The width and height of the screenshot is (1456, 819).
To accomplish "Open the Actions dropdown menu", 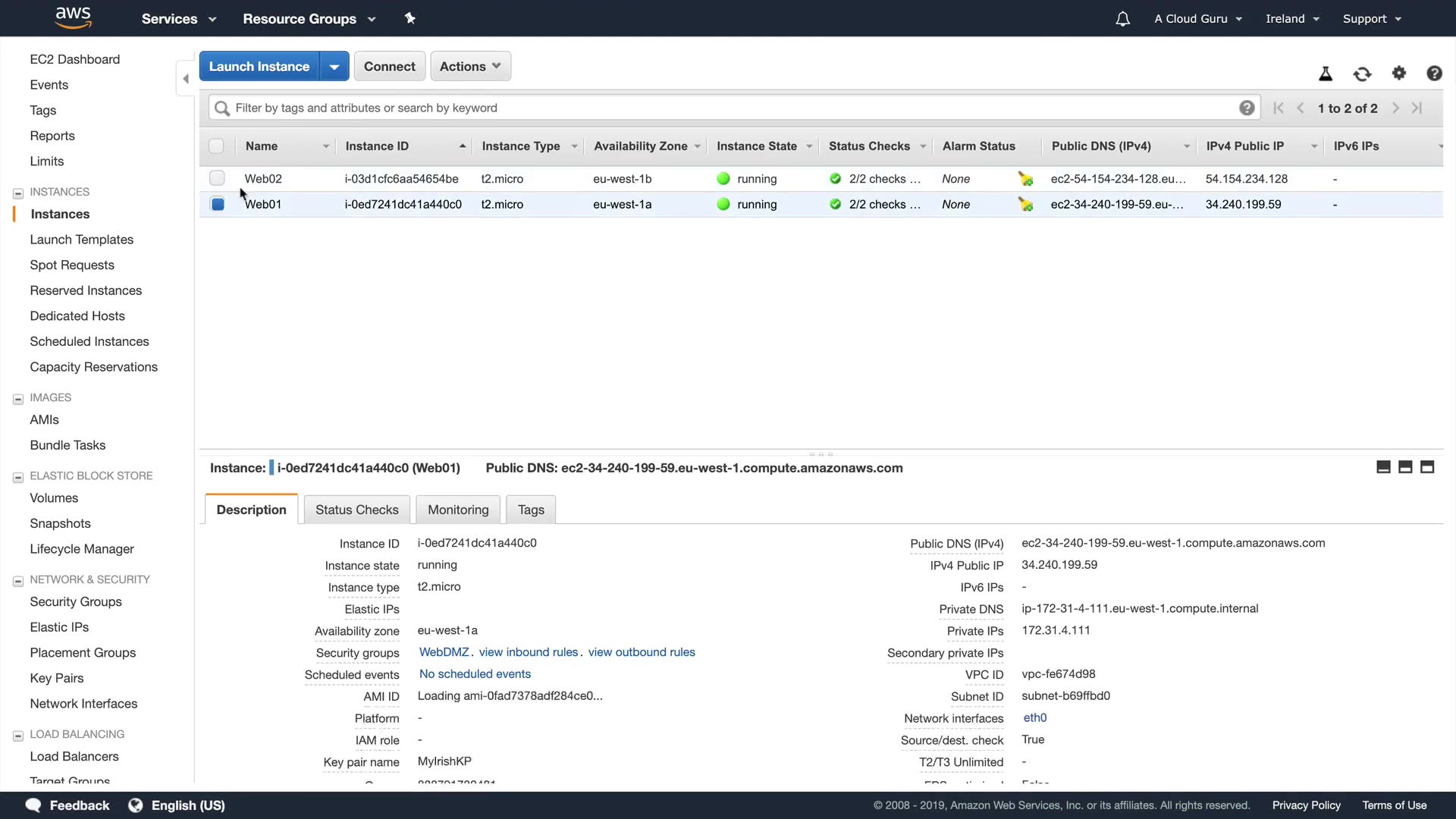I will 470,66.
